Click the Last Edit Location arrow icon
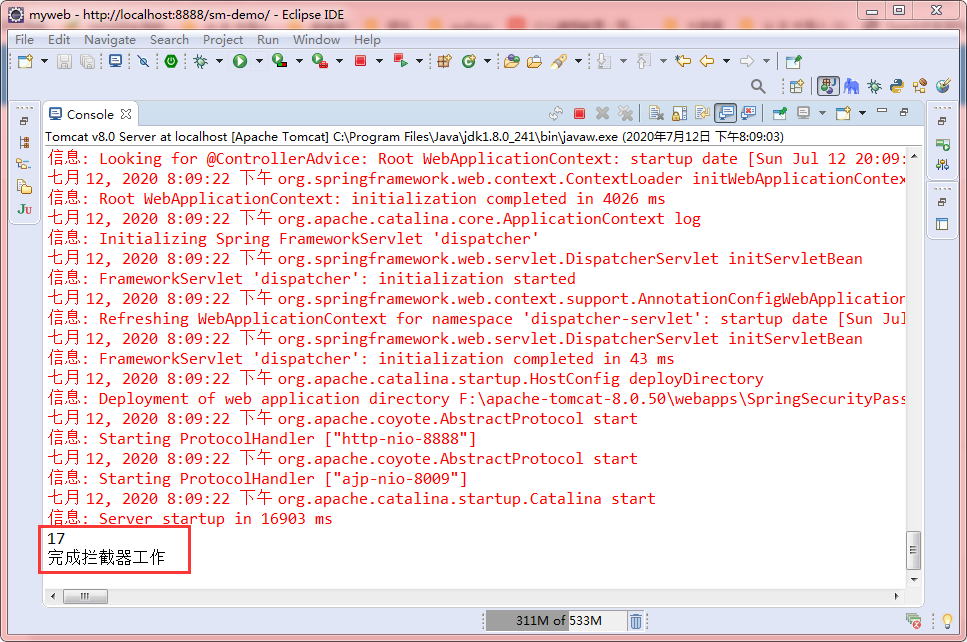Viewport: 967px width, 642px height. (683, 61)
